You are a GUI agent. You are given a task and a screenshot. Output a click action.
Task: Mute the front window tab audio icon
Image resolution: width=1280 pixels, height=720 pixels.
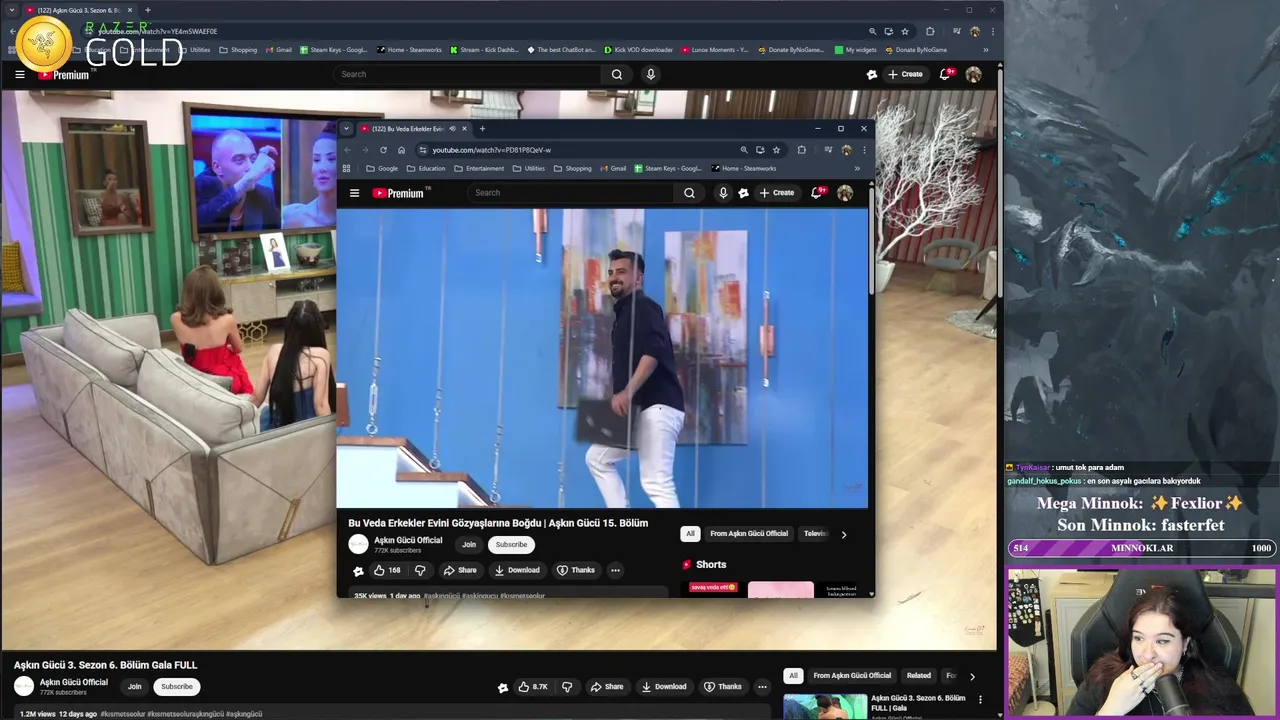pos(452,129)
